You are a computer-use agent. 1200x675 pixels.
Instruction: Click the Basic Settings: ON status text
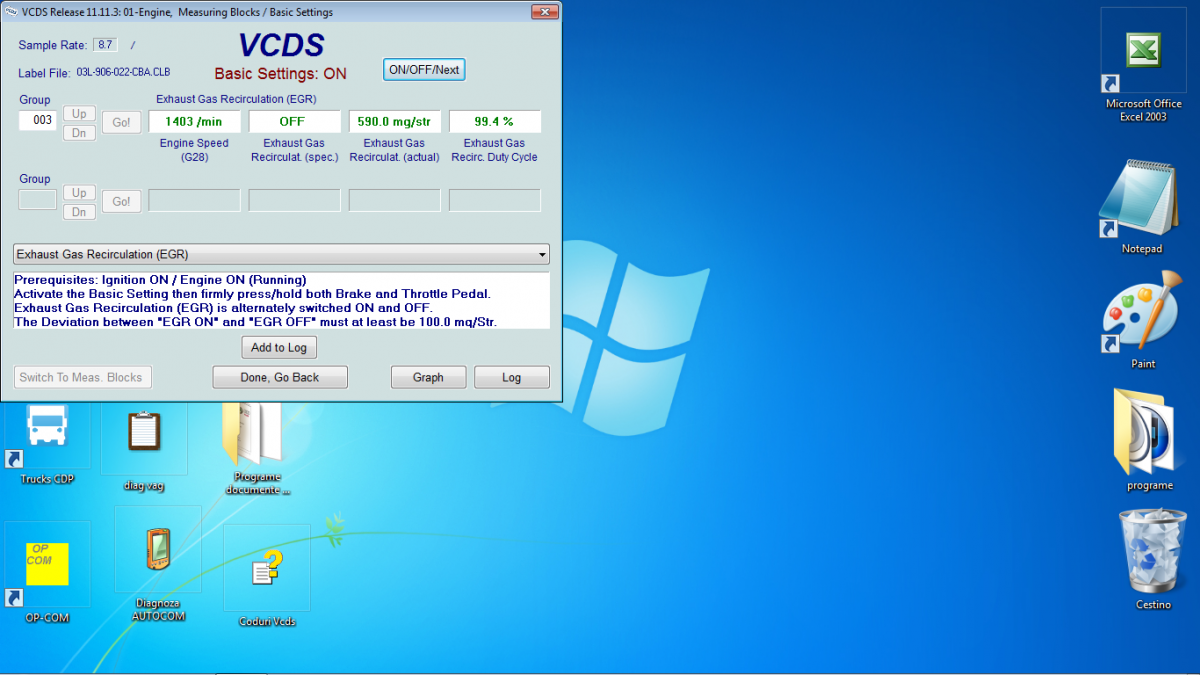point(281,74)
